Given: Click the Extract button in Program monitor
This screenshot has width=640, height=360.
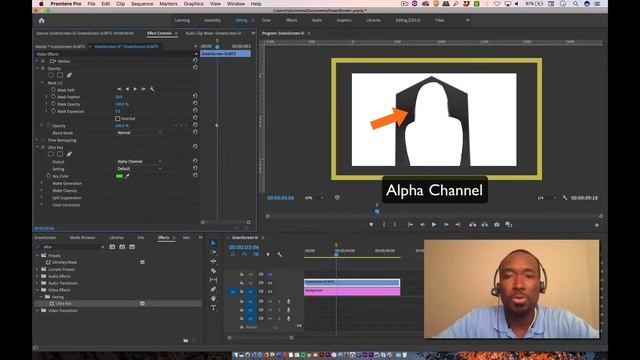Looking at the screenshot, I should [484, 224].
